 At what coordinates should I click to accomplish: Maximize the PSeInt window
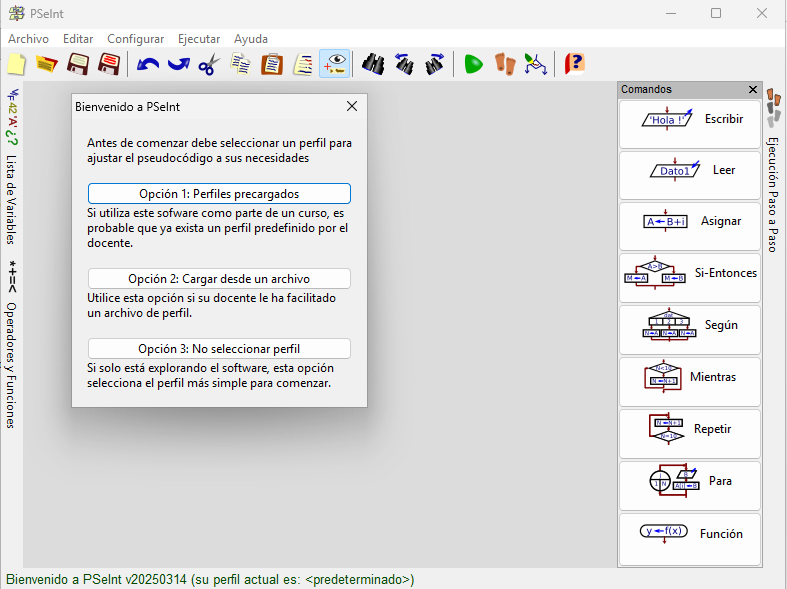(x=716, y=14)
